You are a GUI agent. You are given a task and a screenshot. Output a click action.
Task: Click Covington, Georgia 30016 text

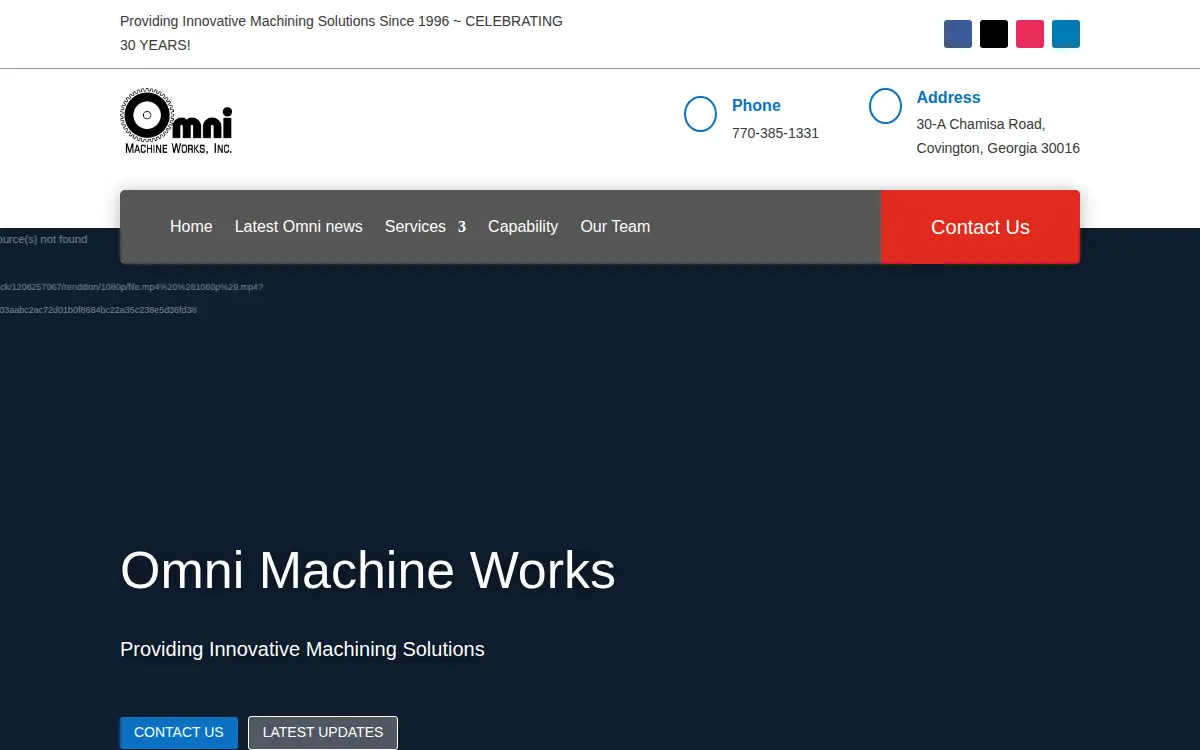[x=998, y=148]
